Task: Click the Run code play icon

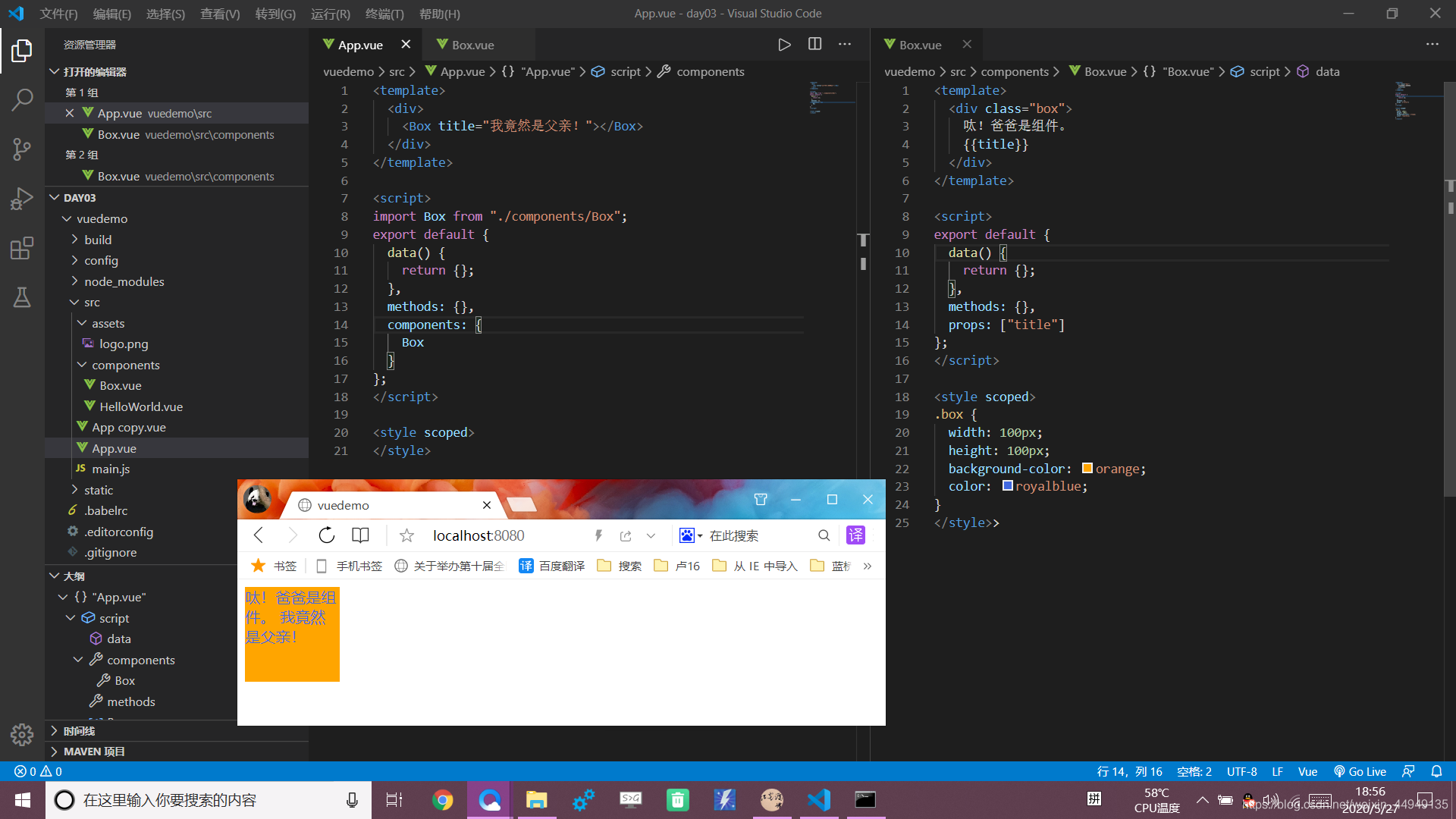Action: pyautogui.click(x=784, y=45)
